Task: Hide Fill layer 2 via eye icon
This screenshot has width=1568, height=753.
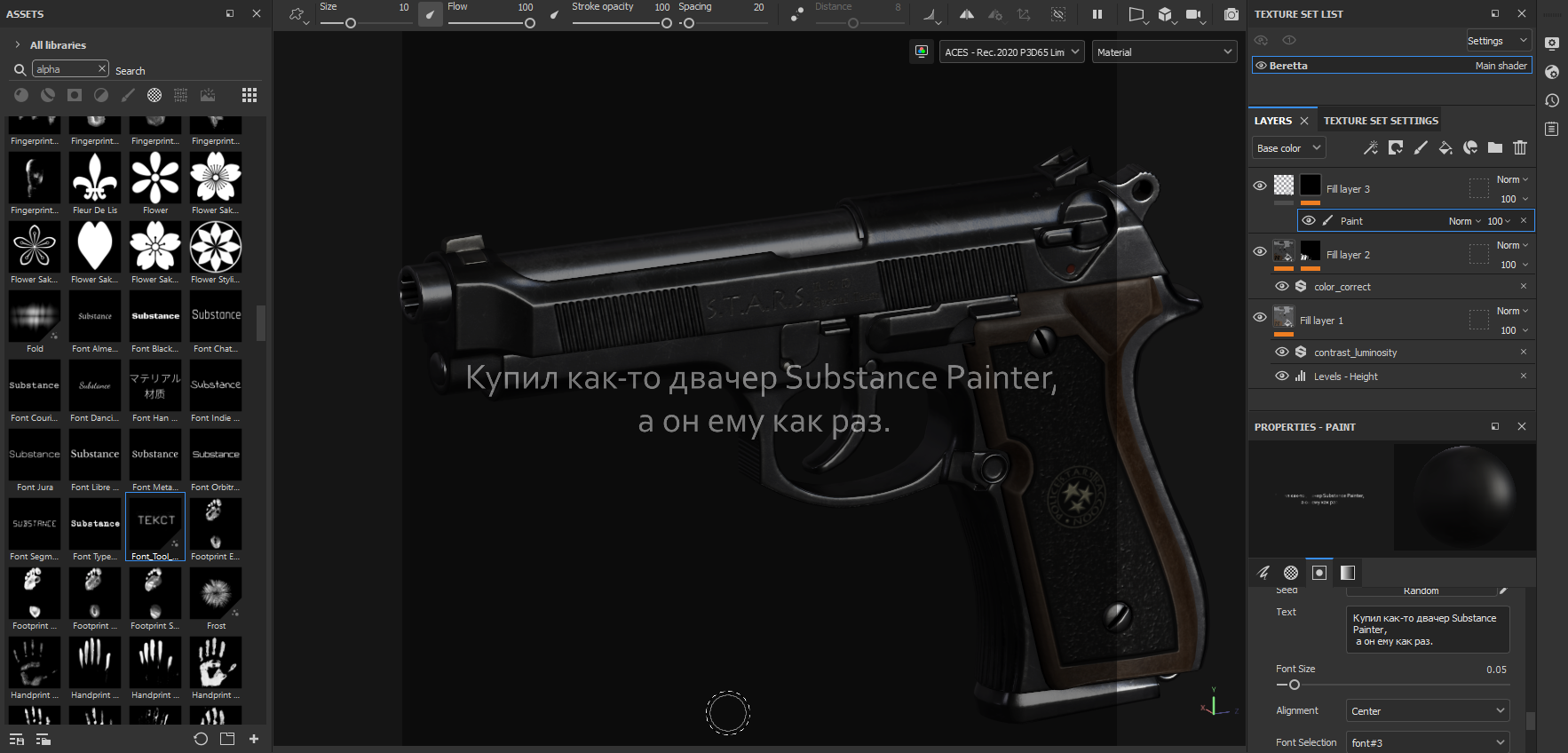Action: (x=1259, y=251)
